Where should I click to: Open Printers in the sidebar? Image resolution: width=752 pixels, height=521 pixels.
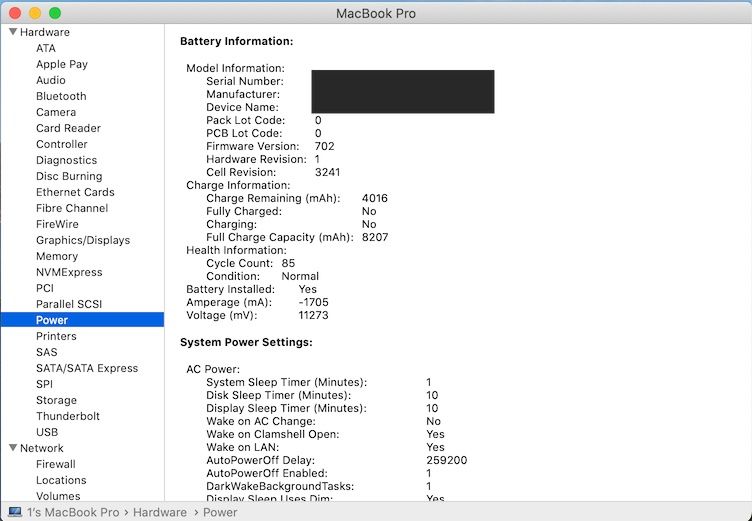tap(56, 336)
